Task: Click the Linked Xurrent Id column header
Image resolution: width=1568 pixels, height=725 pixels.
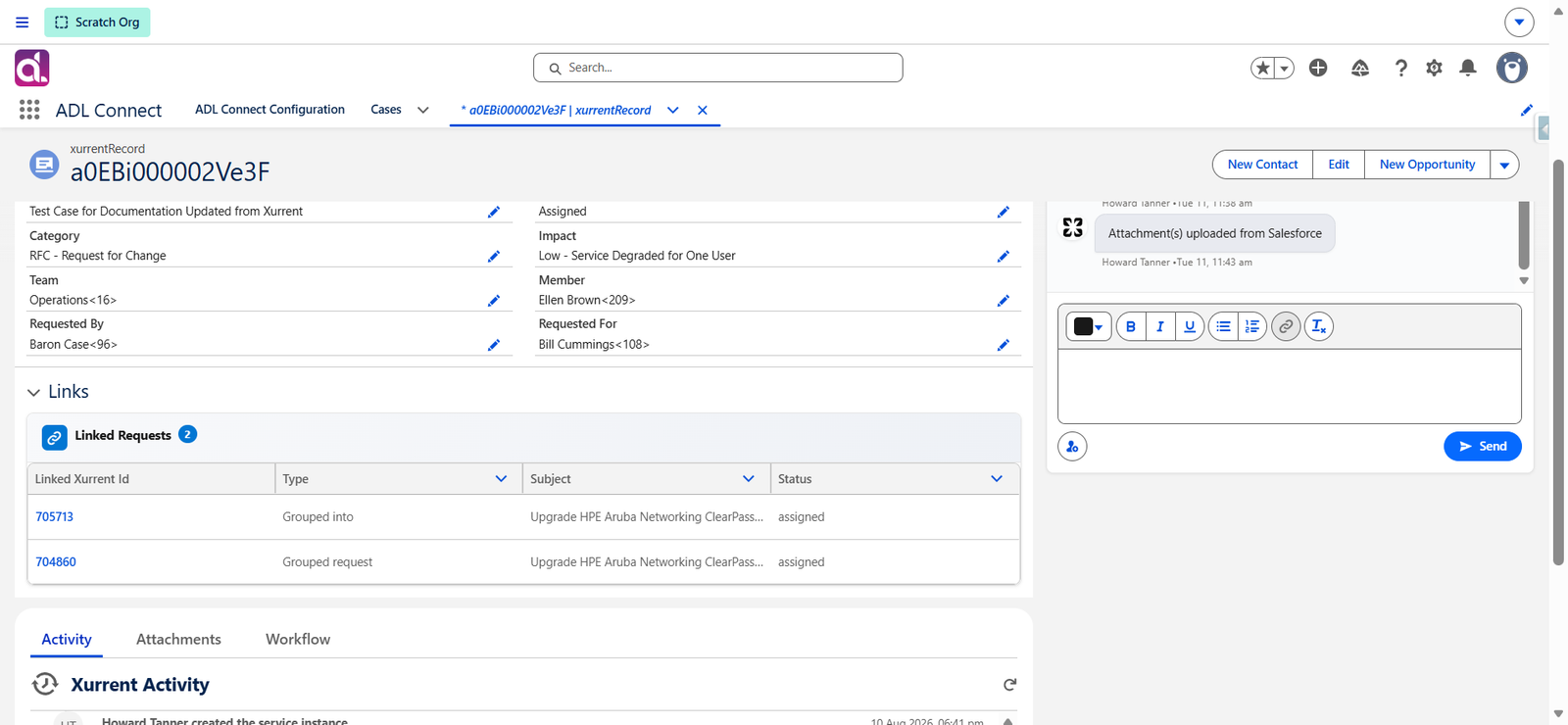Action: pyautogui.click(x=151, y=479)
